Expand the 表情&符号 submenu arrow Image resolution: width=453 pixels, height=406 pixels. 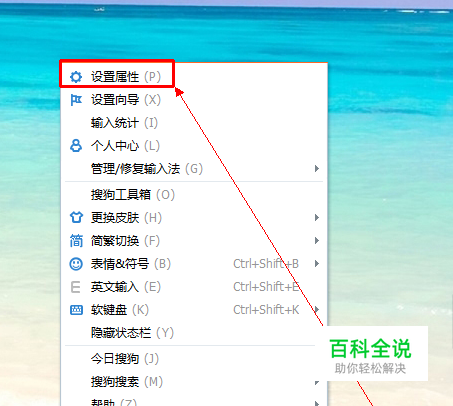click(x=317, y=264)
